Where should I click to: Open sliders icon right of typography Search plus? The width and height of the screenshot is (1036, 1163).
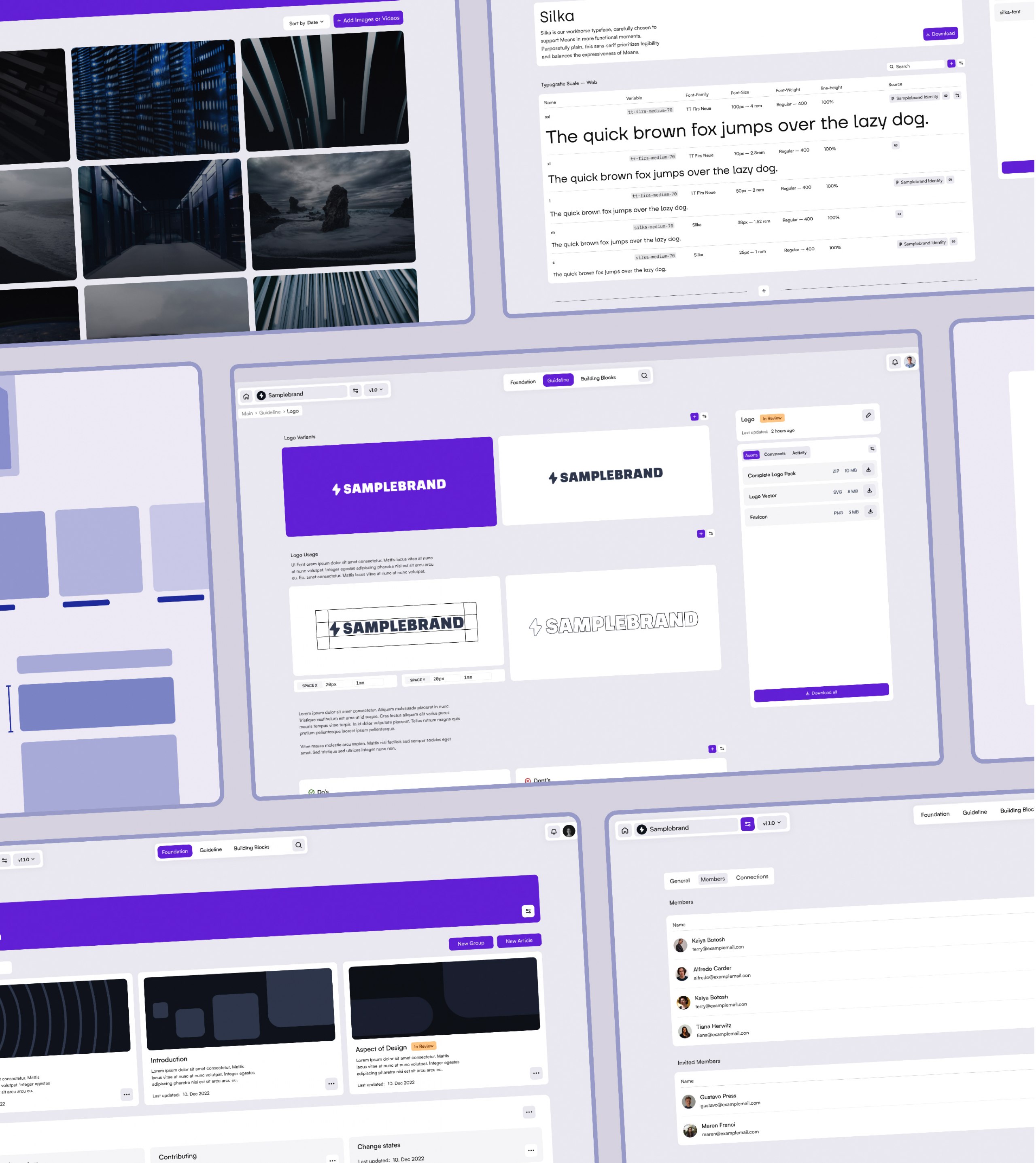[x=962, y=63]
